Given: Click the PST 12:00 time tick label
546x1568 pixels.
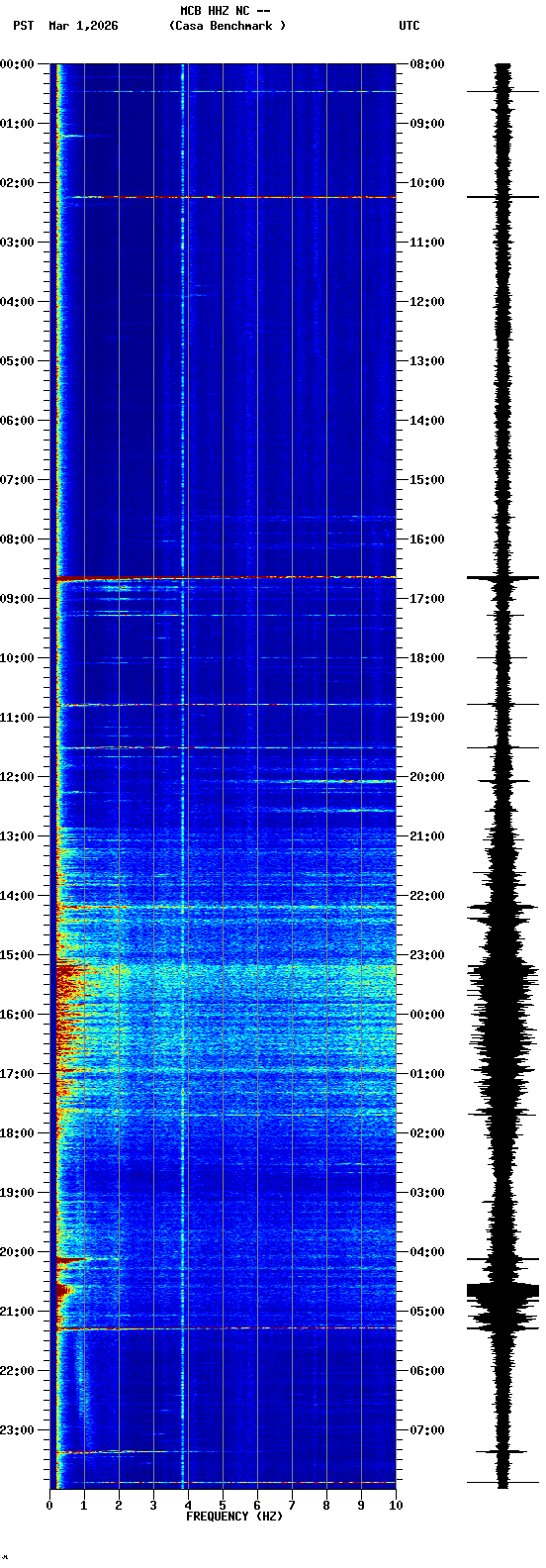Looking at the screenshot, I should [x=16, y=777].
